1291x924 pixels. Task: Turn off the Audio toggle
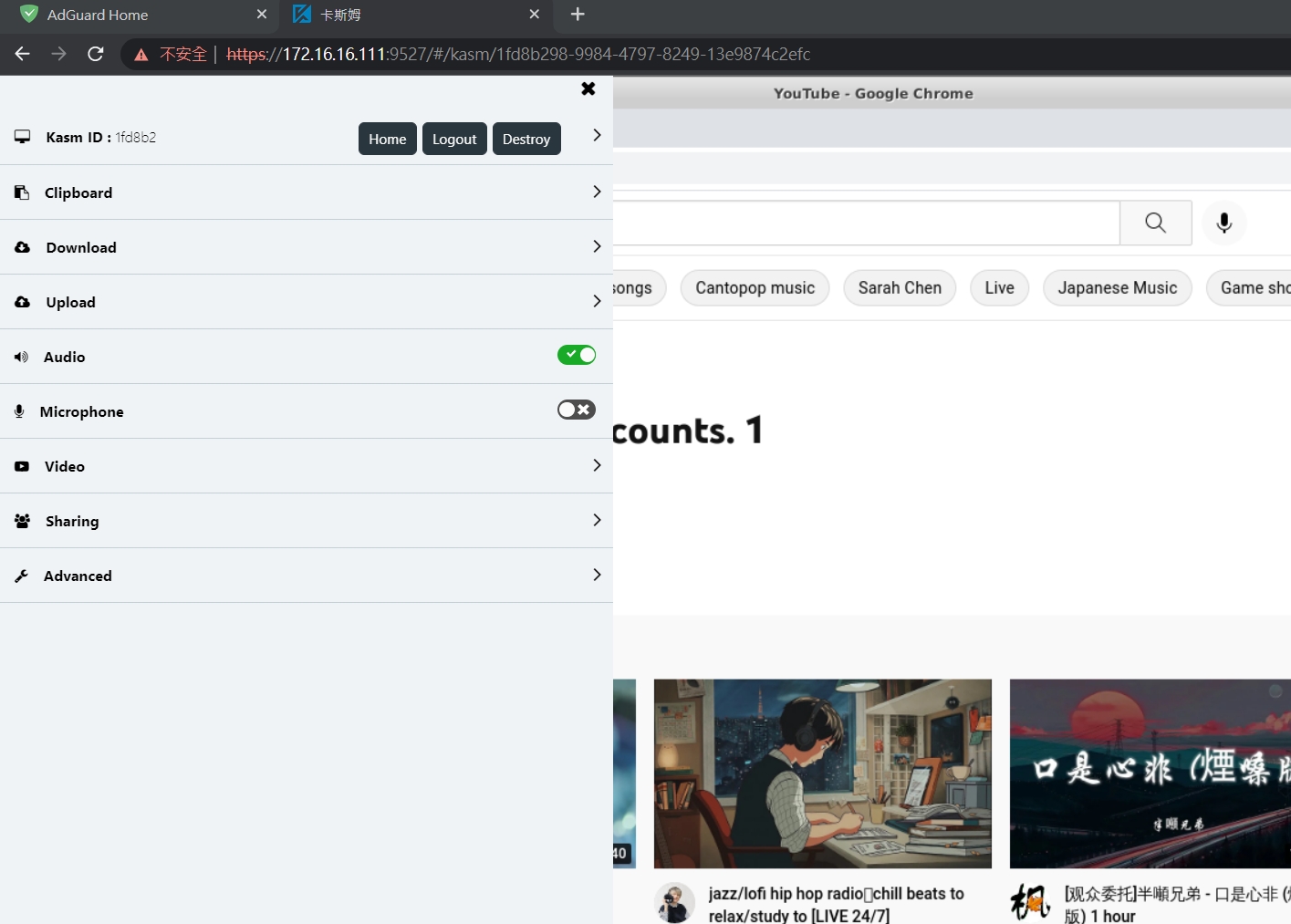(577, 355)
